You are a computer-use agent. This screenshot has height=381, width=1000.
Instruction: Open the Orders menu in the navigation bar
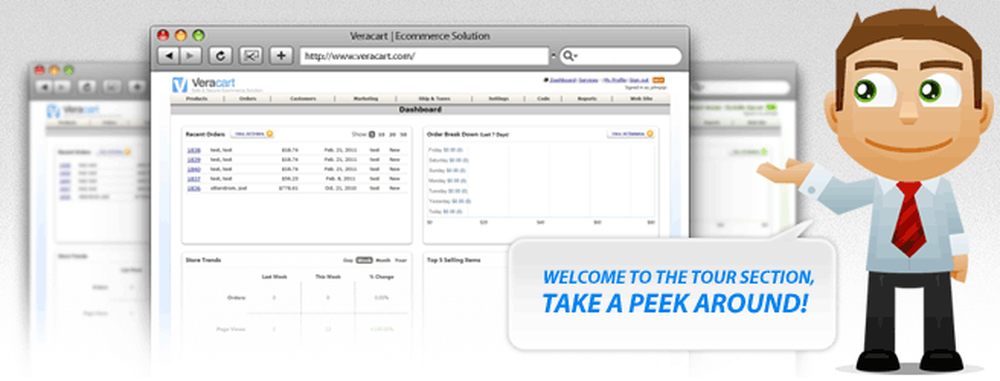click(x=247, y=99)
